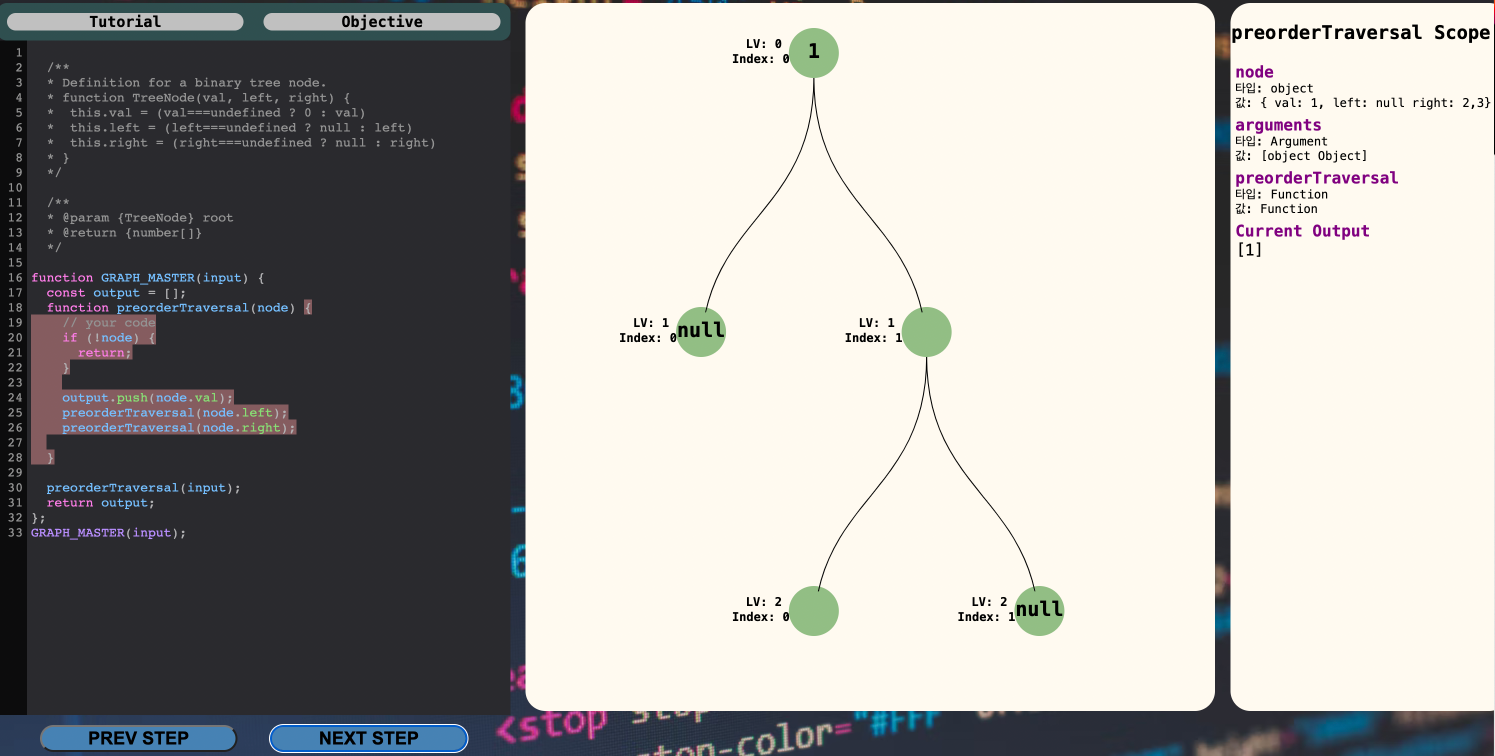Expand the arguments entry in the scope panel
The width and height of the screenshot is (1495, 756).
point(1278,125)
